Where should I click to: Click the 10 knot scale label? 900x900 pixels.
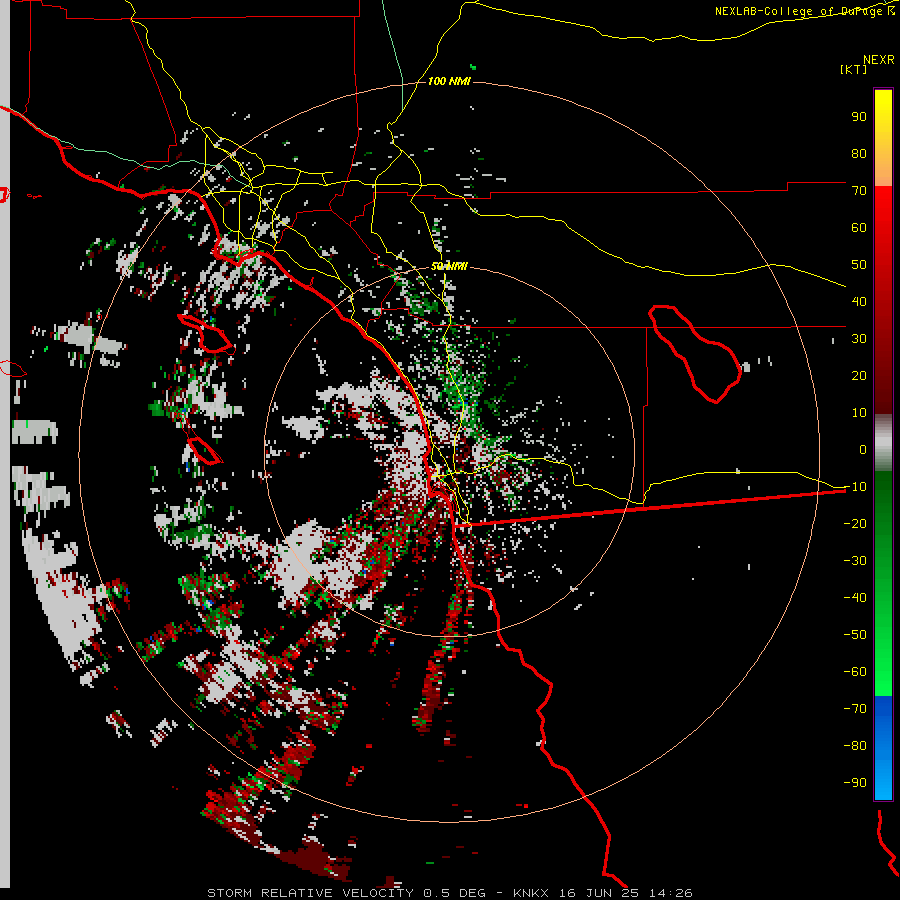point(859,413)
